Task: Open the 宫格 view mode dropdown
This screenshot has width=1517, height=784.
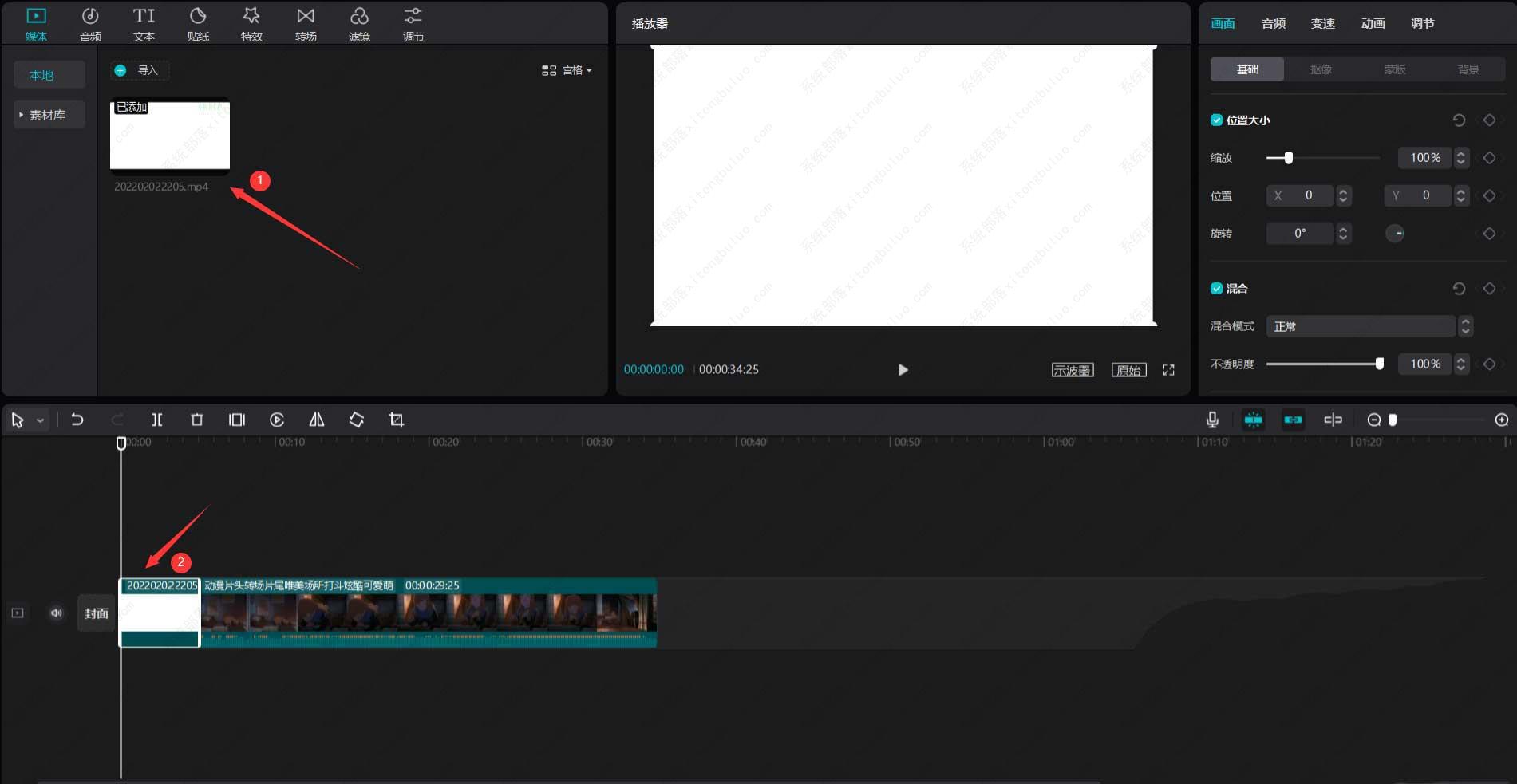Action: [567, 71]
